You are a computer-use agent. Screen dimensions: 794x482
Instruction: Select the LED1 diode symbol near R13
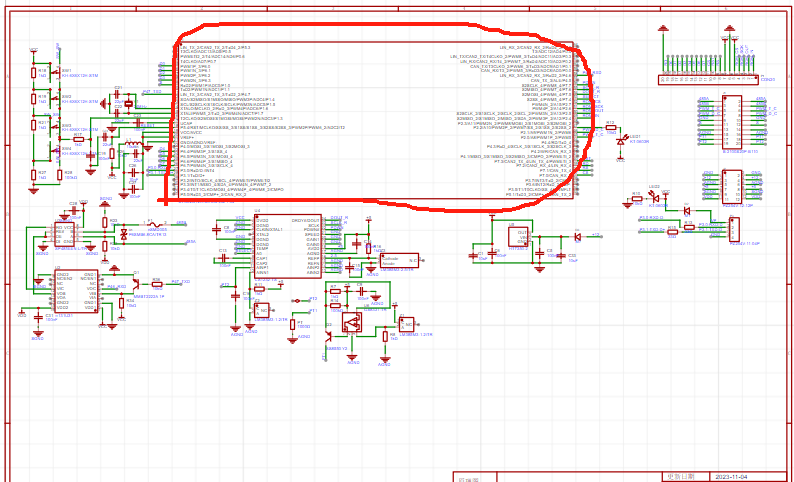click(x=621, y=142)
